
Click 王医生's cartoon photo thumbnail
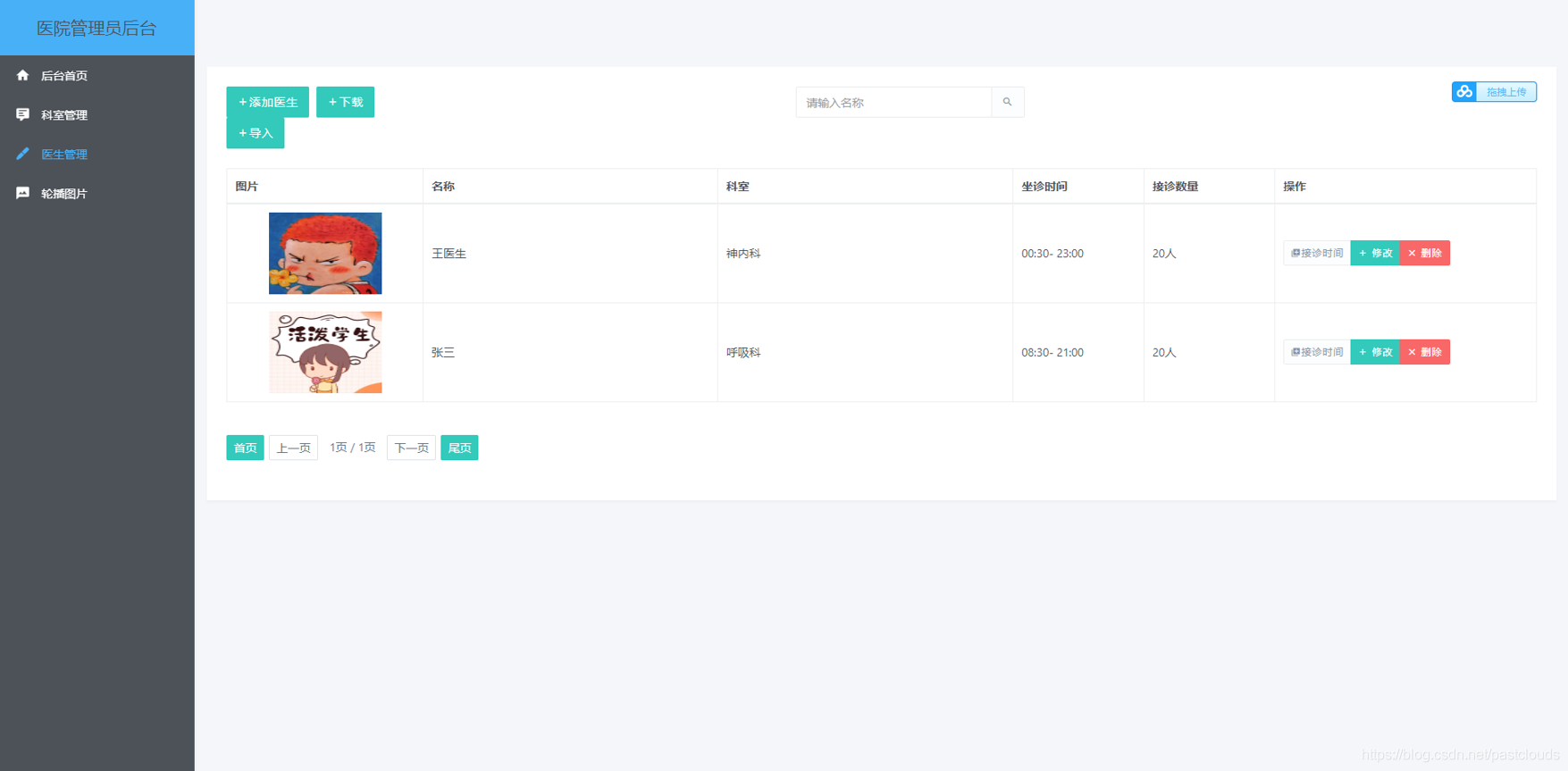tap(325, 253)
